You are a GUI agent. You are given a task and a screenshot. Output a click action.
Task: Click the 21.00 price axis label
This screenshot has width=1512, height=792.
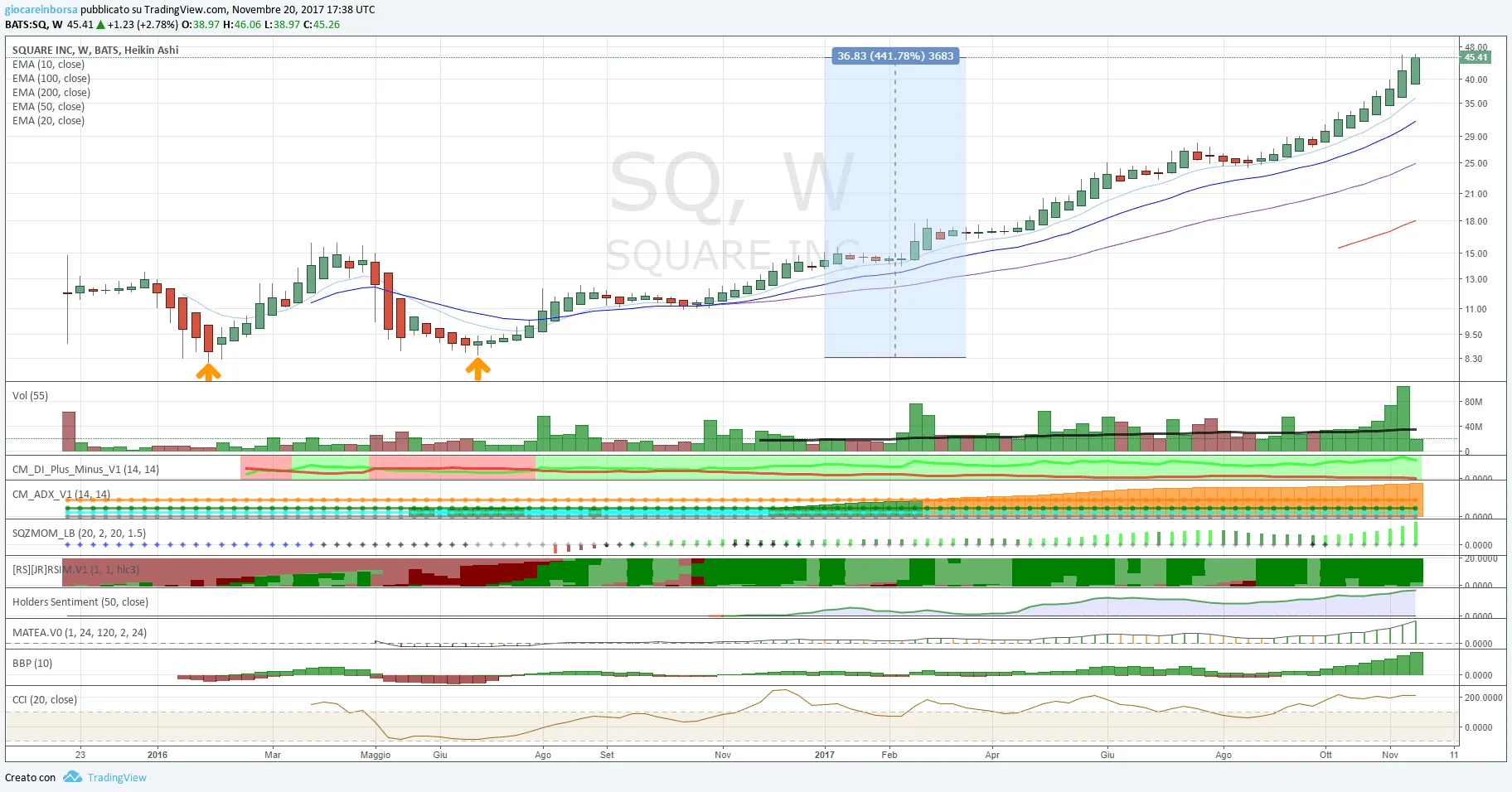[1476, 195]
